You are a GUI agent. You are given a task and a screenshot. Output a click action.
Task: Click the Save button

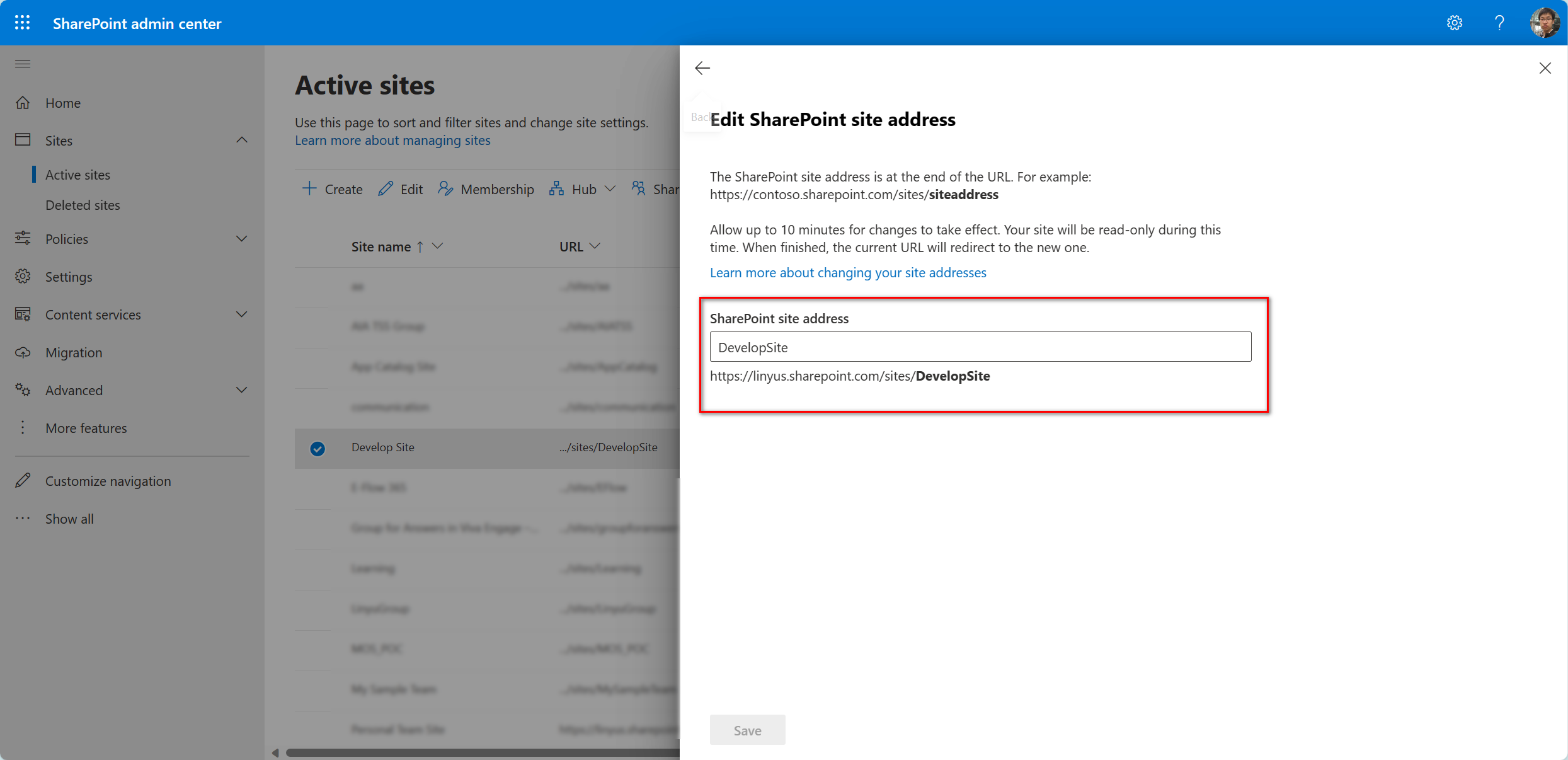click(x=747, y=730)
